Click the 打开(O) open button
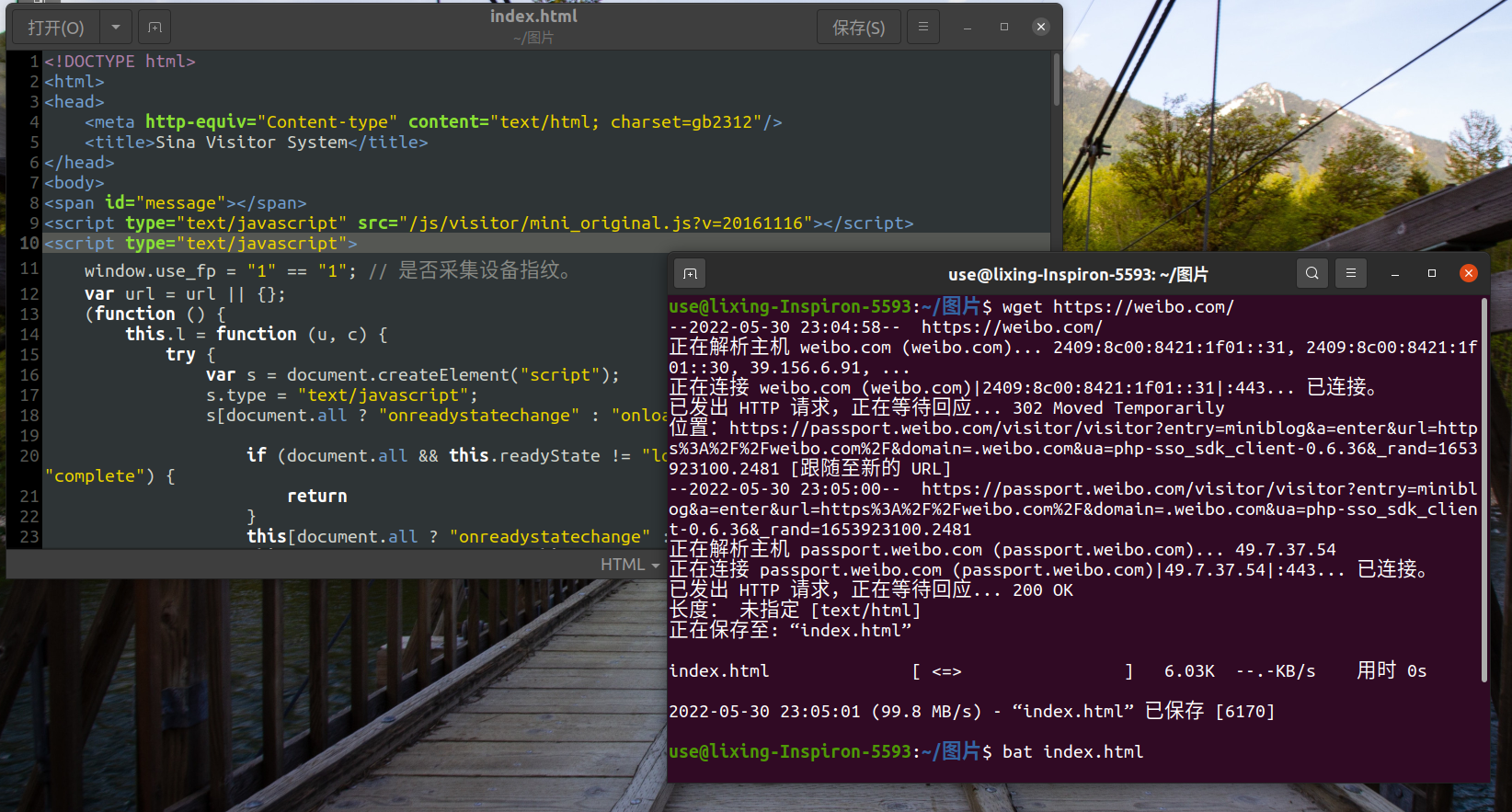1512x812 pixels. tap(56, 28)
